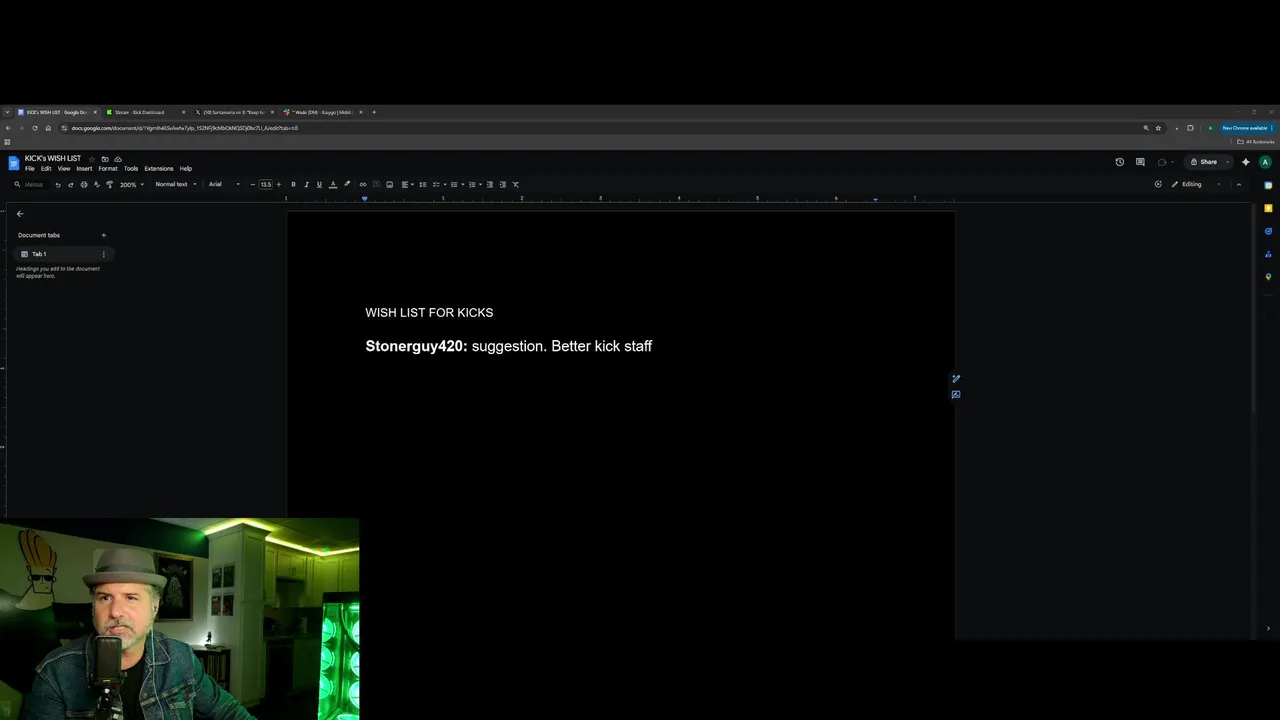Open the Format menu
1280x720 pixels.
point(108,168)
